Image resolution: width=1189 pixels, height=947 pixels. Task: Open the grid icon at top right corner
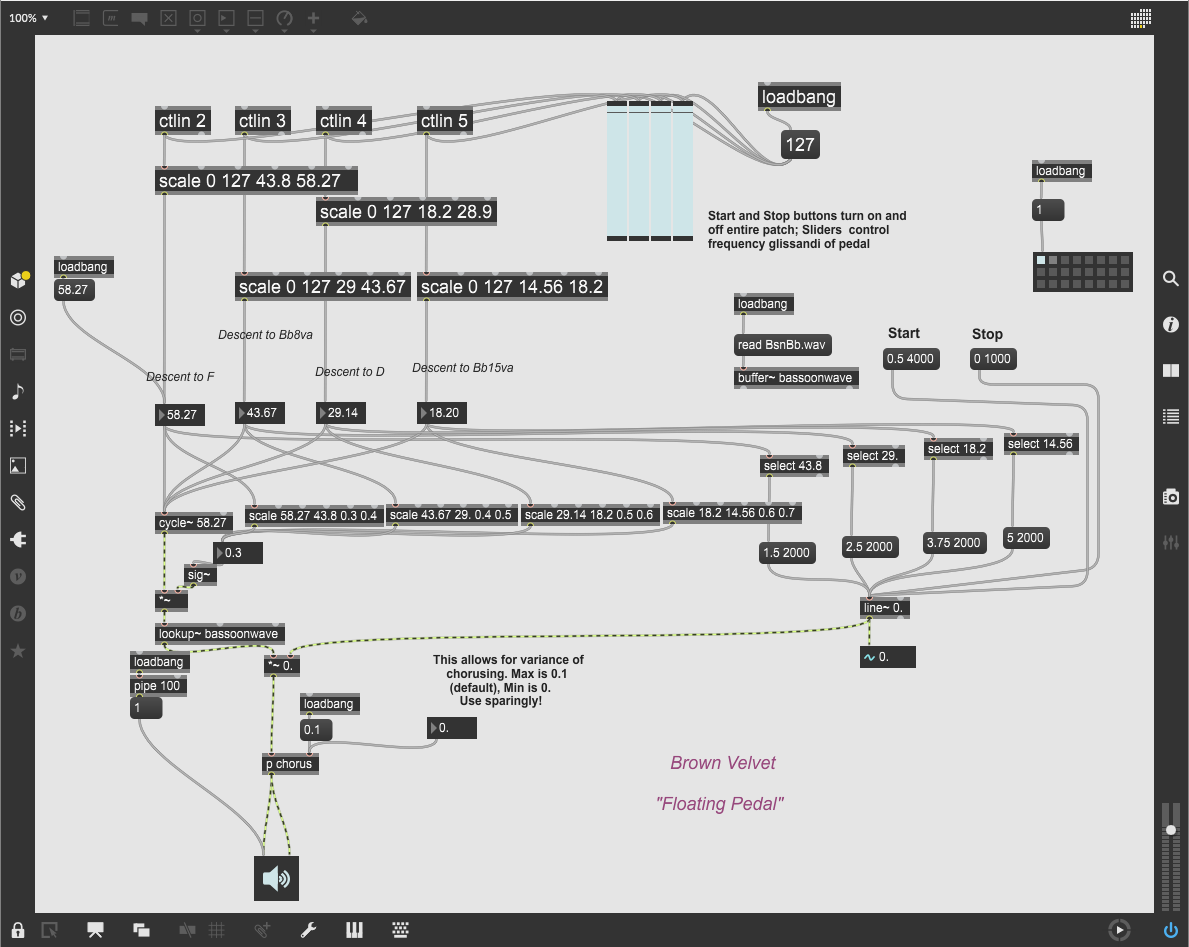[x=1140, y=18]
